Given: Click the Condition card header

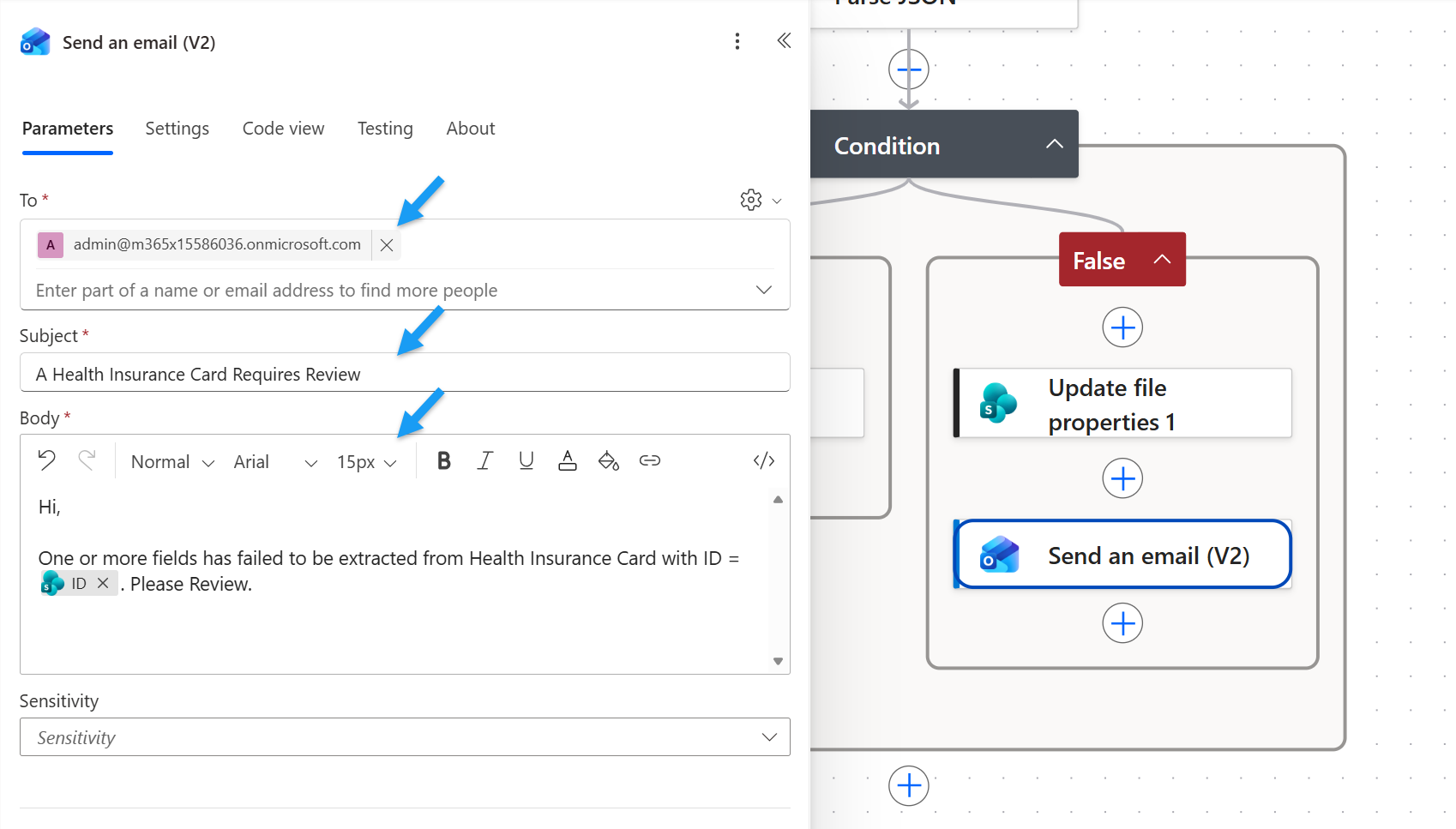Looking at the screenshot, I should point(944,144).
